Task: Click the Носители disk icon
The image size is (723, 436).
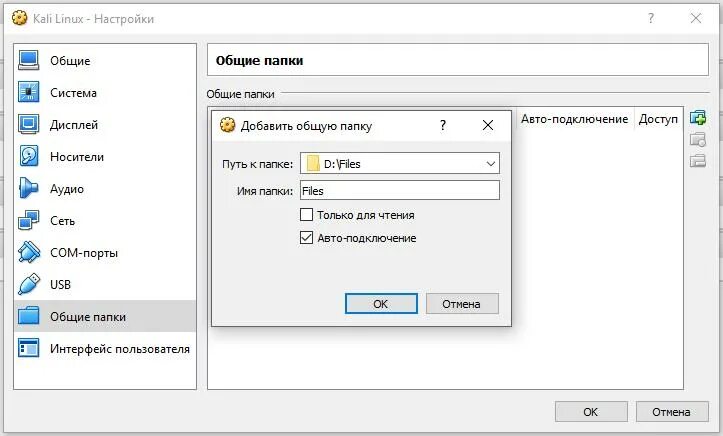Action: (x=29, y=156)
